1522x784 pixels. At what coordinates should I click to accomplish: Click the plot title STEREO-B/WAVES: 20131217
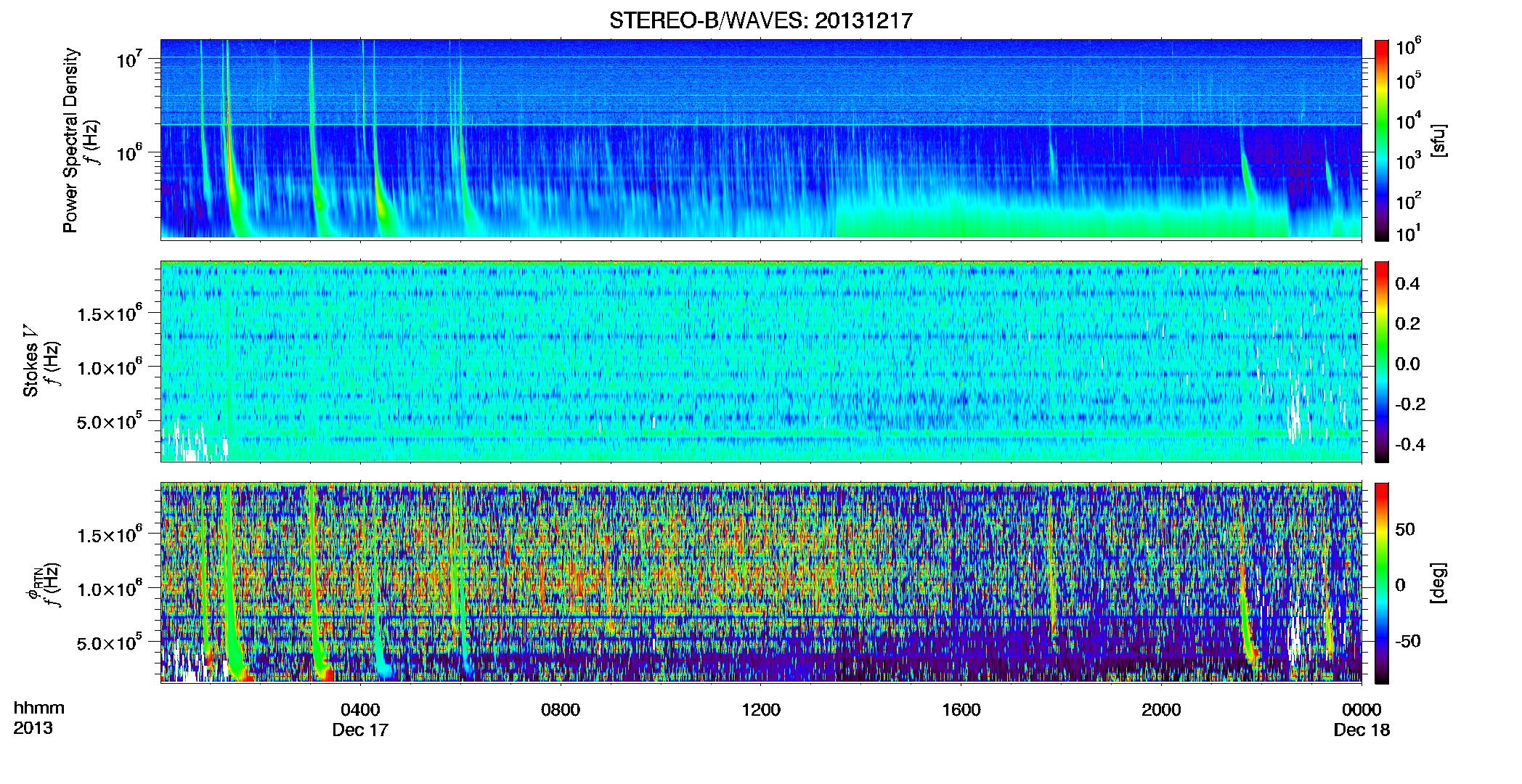pos(760,21)
